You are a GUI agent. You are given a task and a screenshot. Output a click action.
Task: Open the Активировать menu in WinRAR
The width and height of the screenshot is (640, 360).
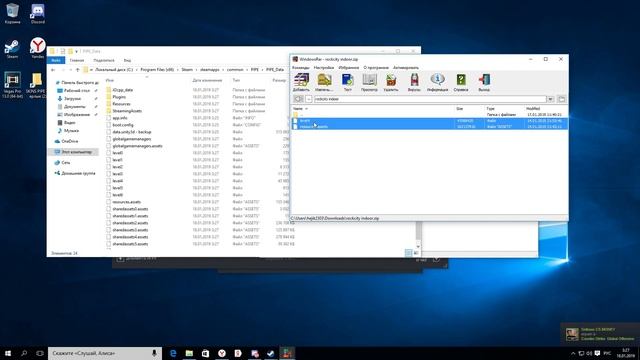[x=406, y=67]
